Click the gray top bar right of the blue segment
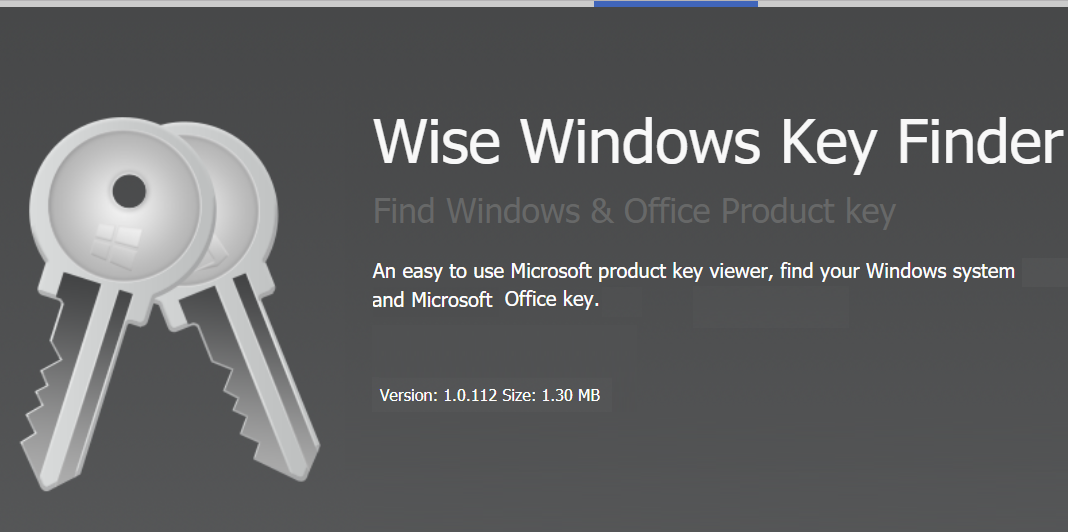Image resolution: width=1068 pixels, height=532 pixels. point(912,3)
